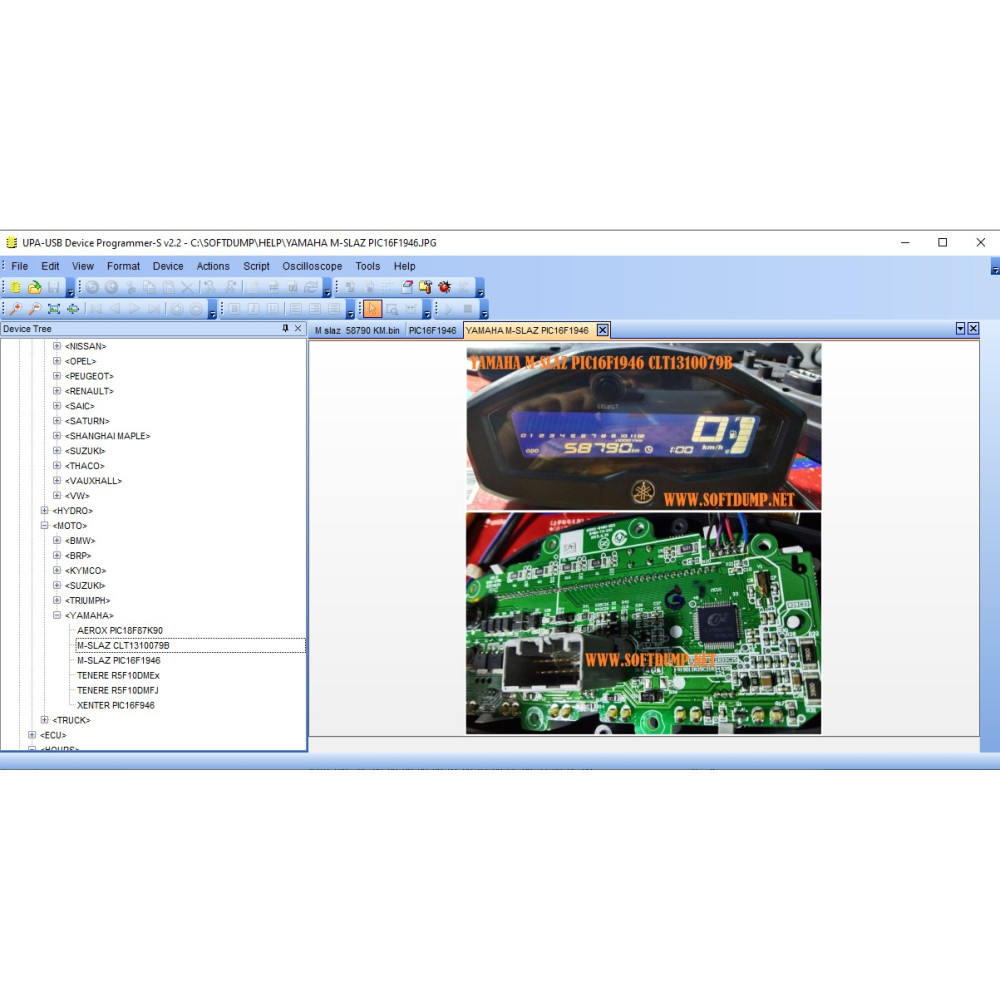Toggle Underline formatting button

273,309
